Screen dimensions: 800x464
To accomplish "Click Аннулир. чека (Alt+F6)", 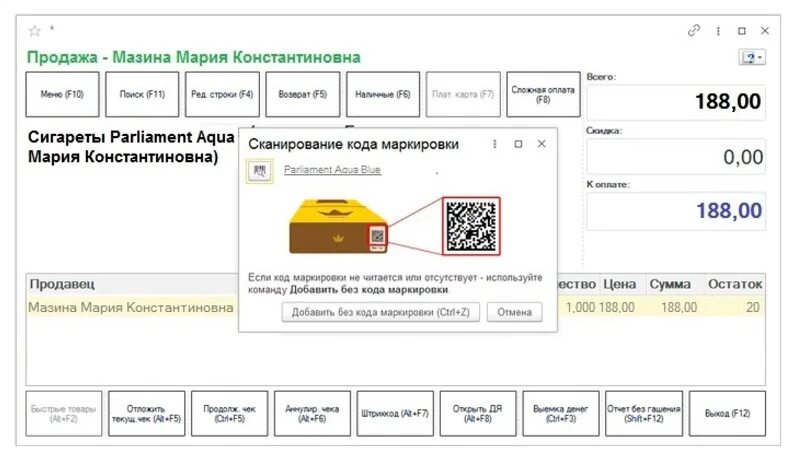I will point(312,414).
